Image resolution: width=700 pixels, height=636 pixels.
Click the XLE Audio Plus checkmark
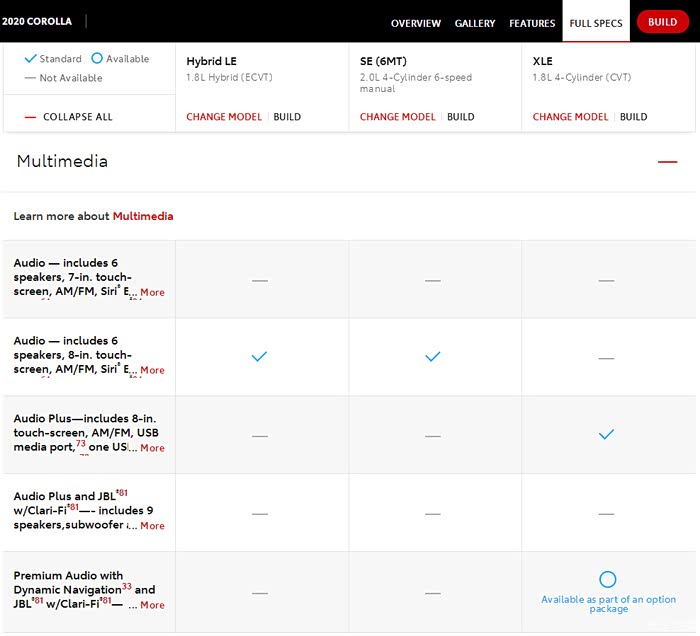606,435
